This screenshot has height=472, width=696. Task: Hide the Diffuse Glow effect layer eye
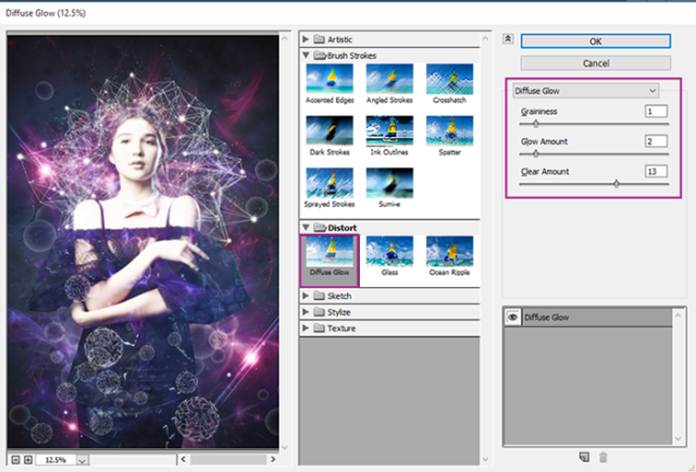[512, 315]
